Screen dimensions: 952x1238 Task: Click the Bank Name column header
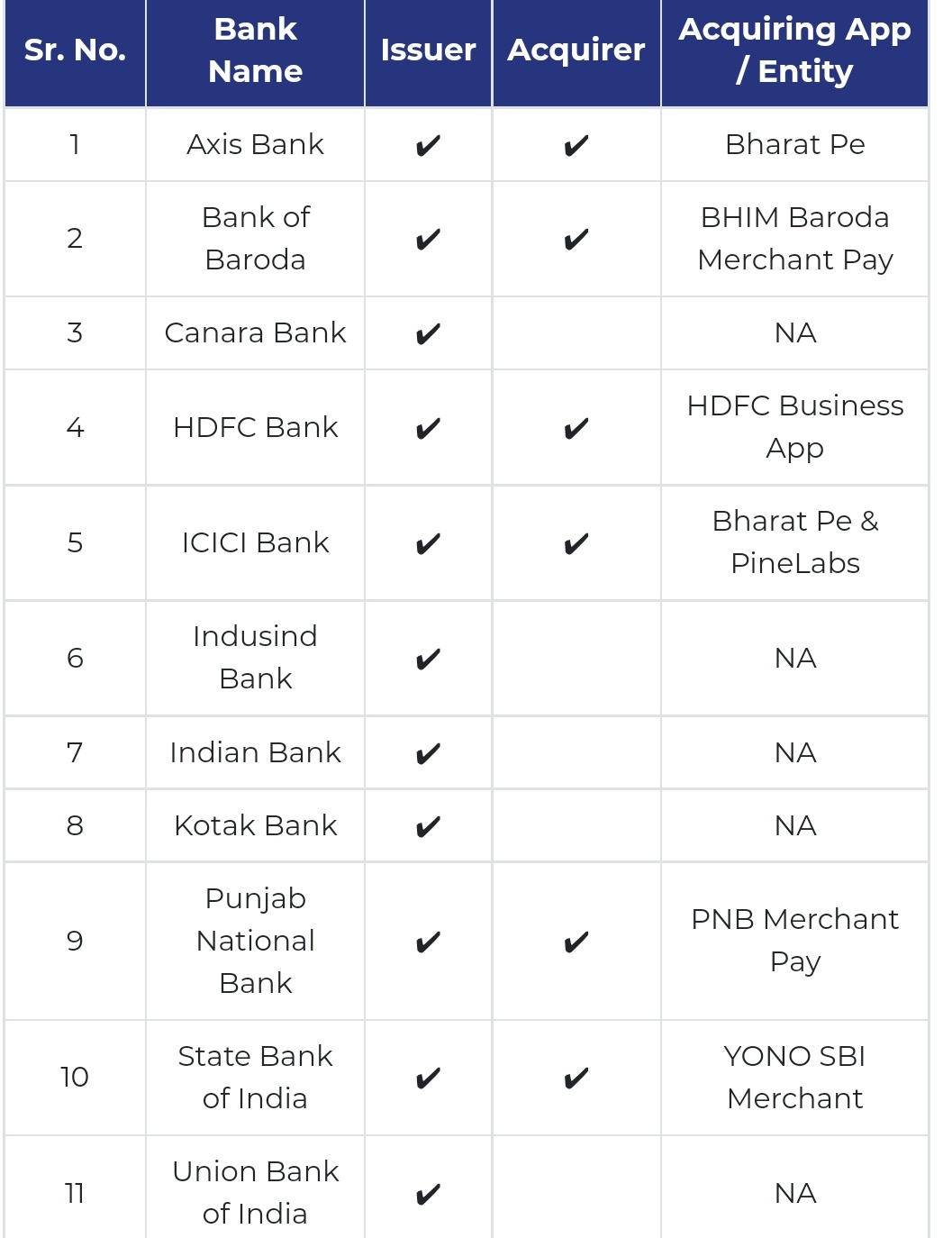click(x=256, y=50)
